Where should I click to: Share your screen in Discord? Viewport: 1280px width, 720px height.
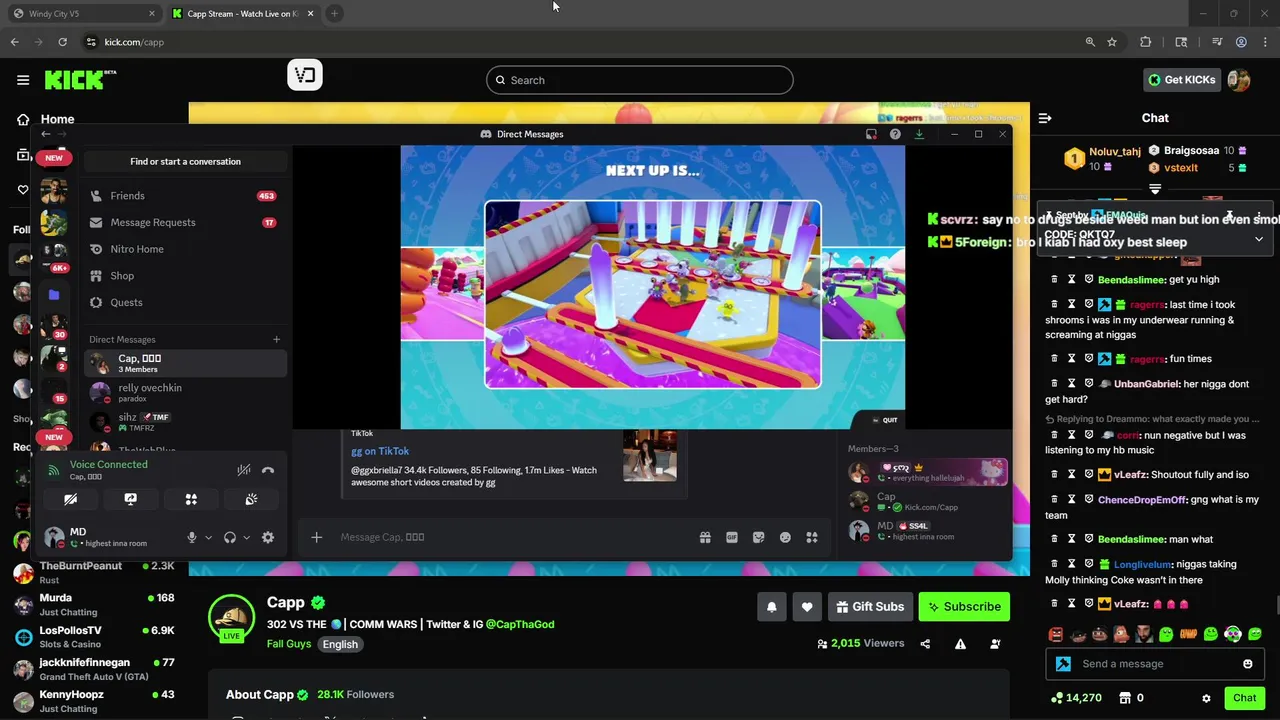coord(130,499)
